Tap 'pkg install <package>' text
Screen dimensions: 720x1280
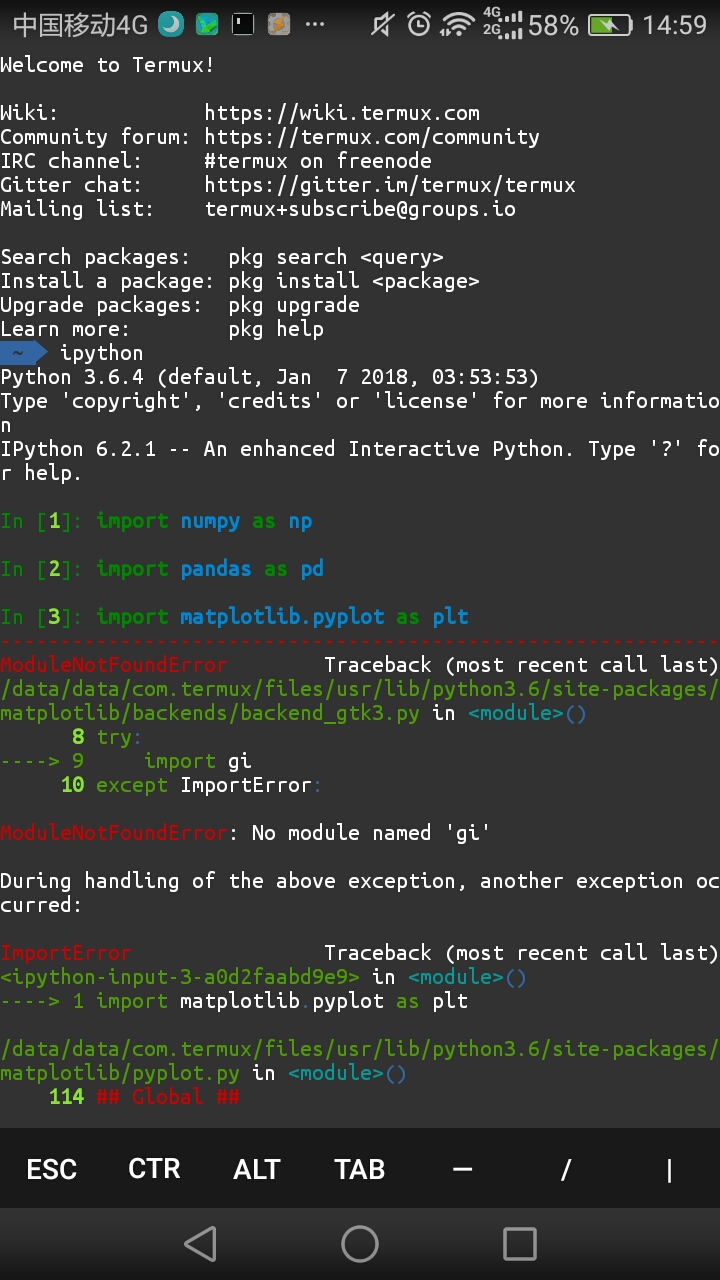click(354, 281)
